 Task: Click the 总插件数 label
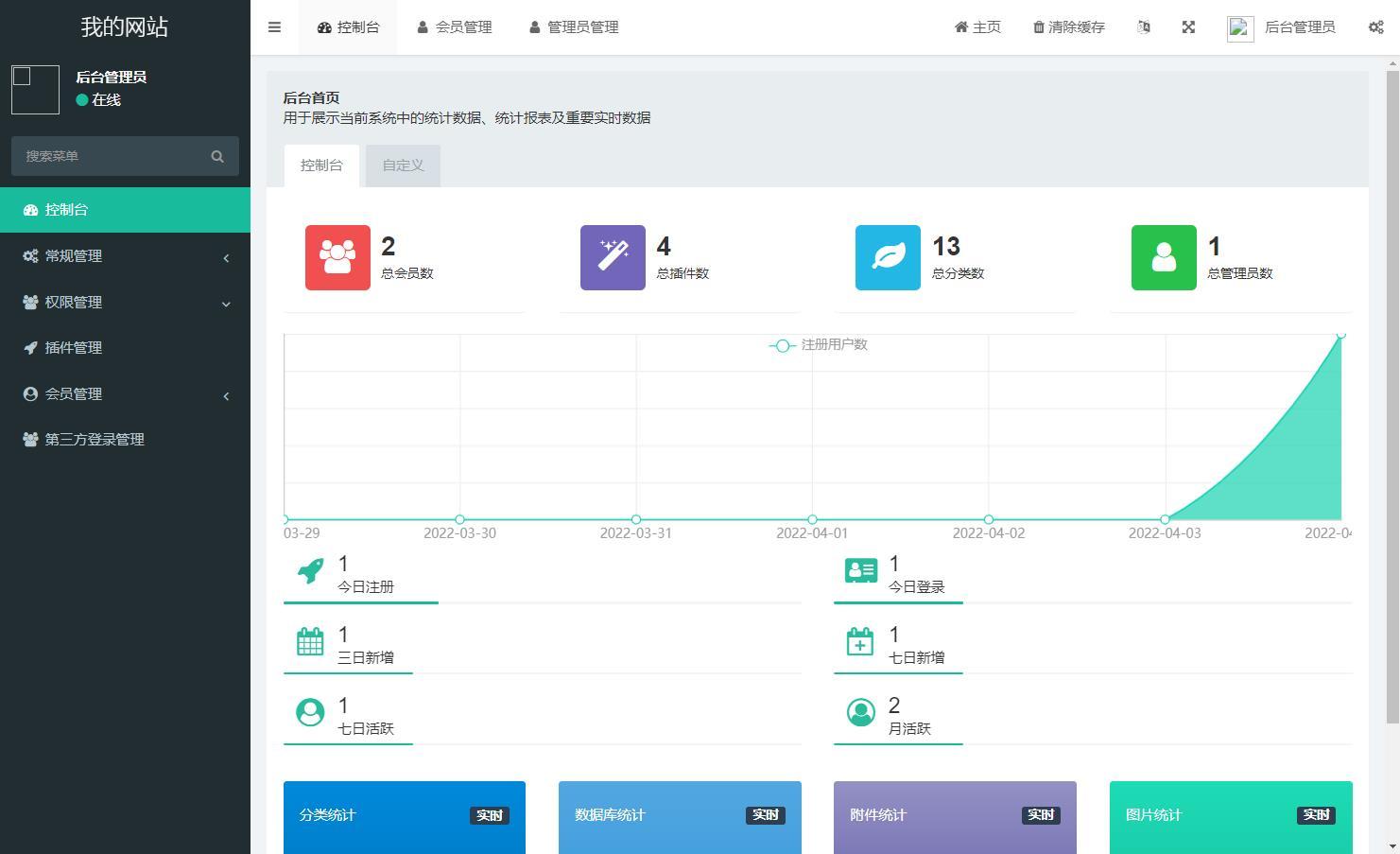point(683,273)
